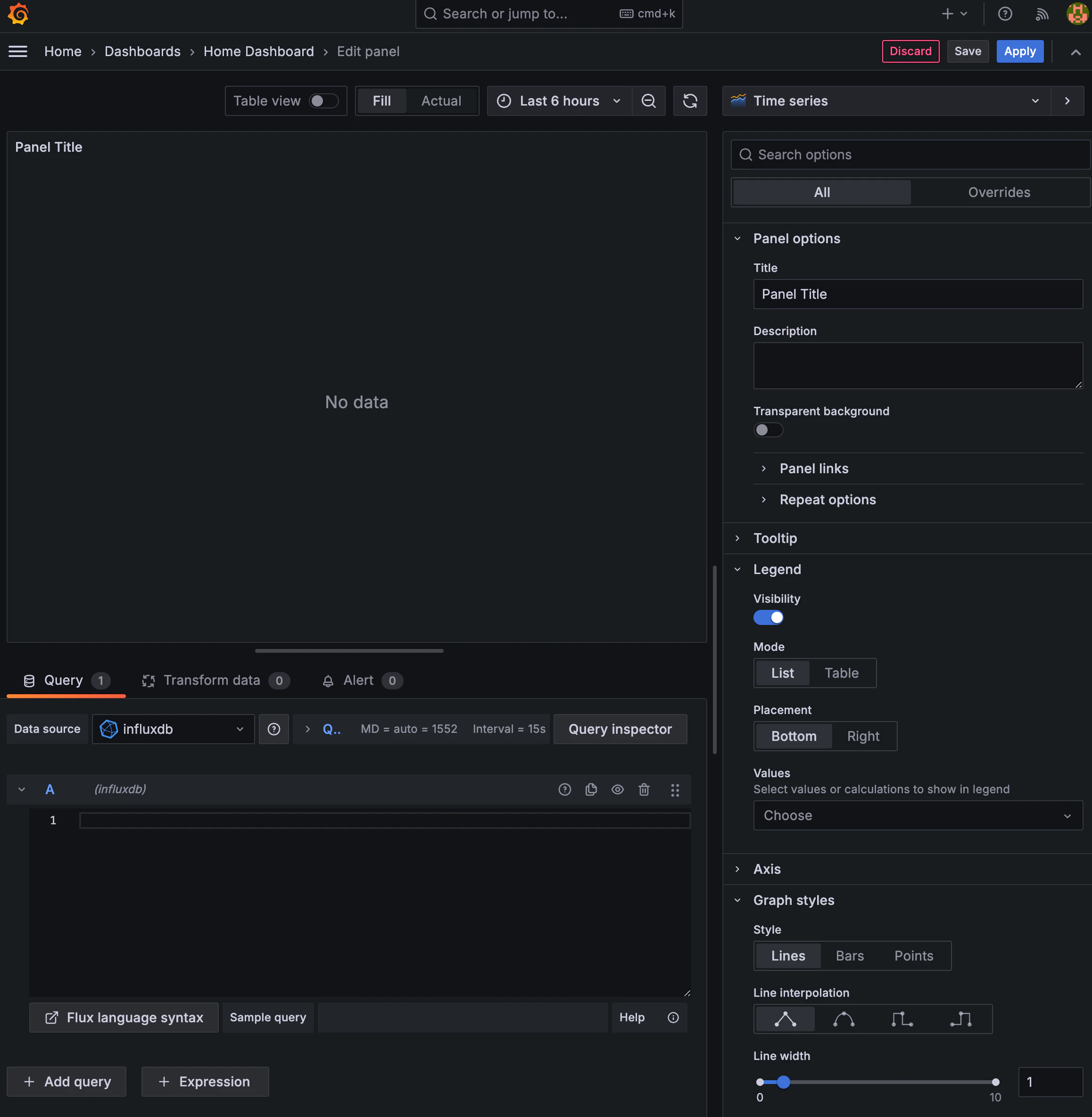Collapse options pane with right arrow icon
Viewport: 1092px width, 1117px height.
[x=1067, y=101]
